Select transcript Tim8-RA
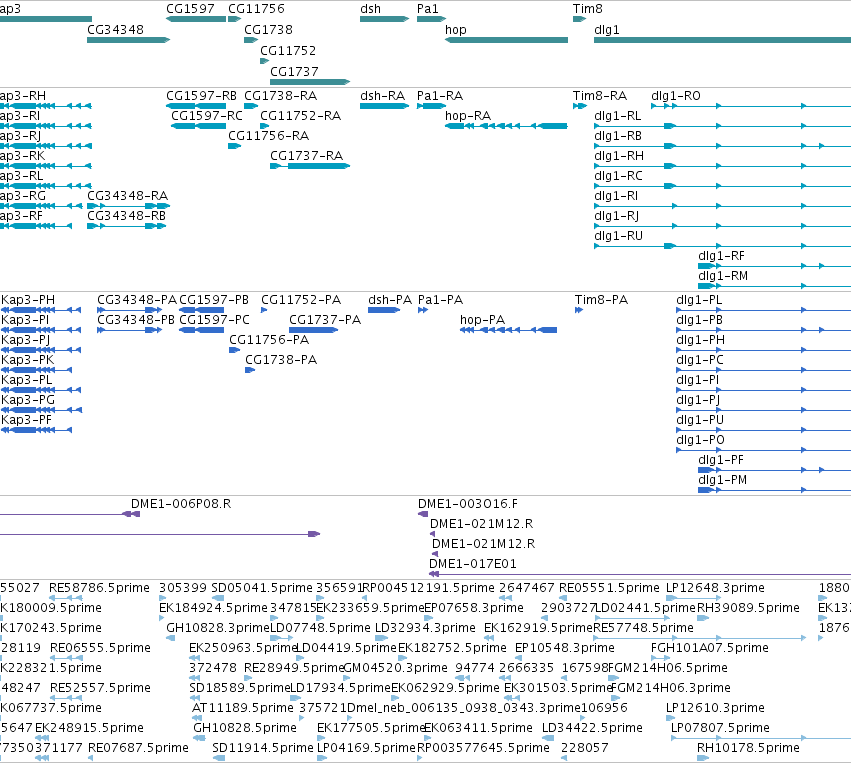Image resolution: width=851 pixels, height=763 pixels. tap(580, 106)
